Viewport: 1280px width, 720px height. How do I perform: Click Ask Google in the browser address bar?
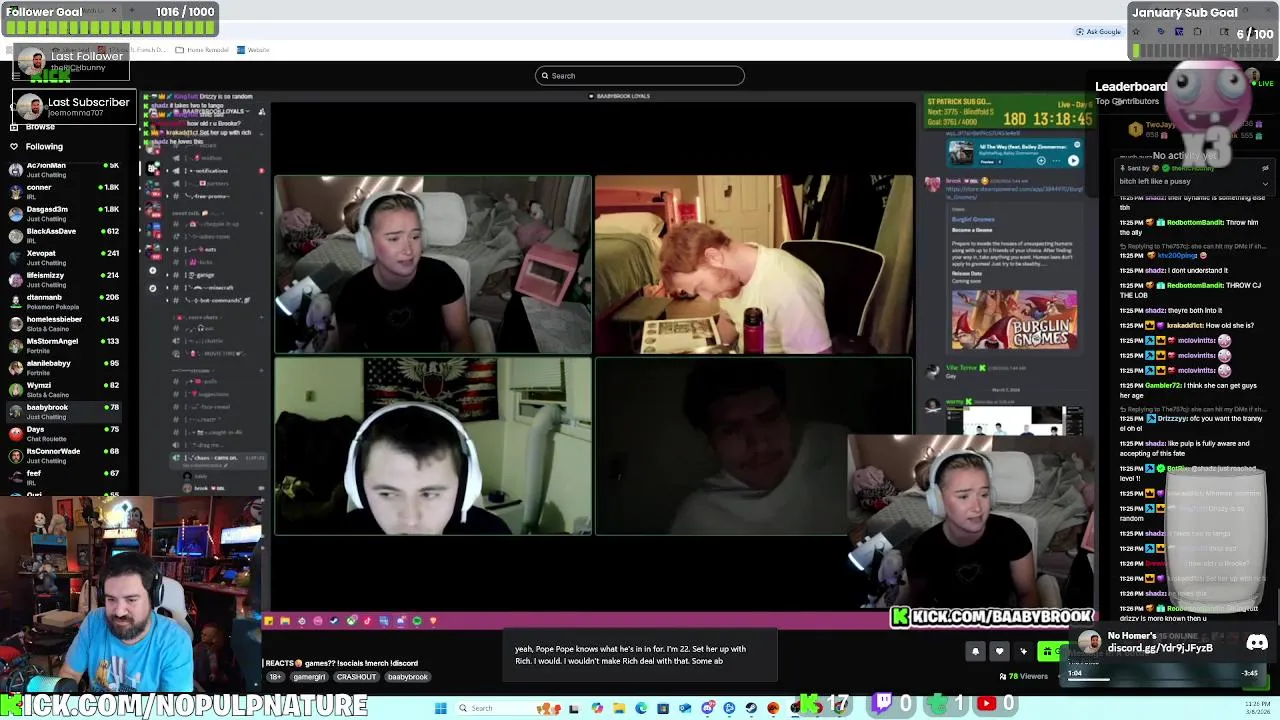click(x=1099, y=32)
